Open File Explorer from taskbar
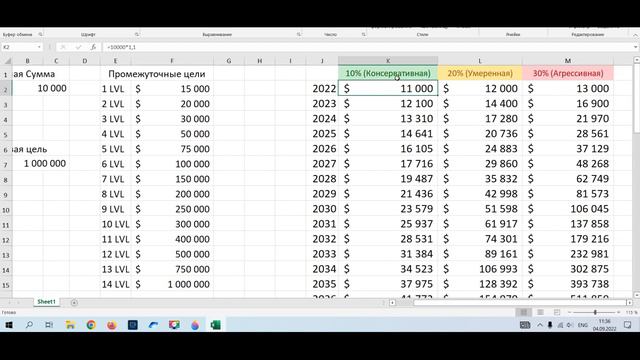 click(x=70, y=325)
